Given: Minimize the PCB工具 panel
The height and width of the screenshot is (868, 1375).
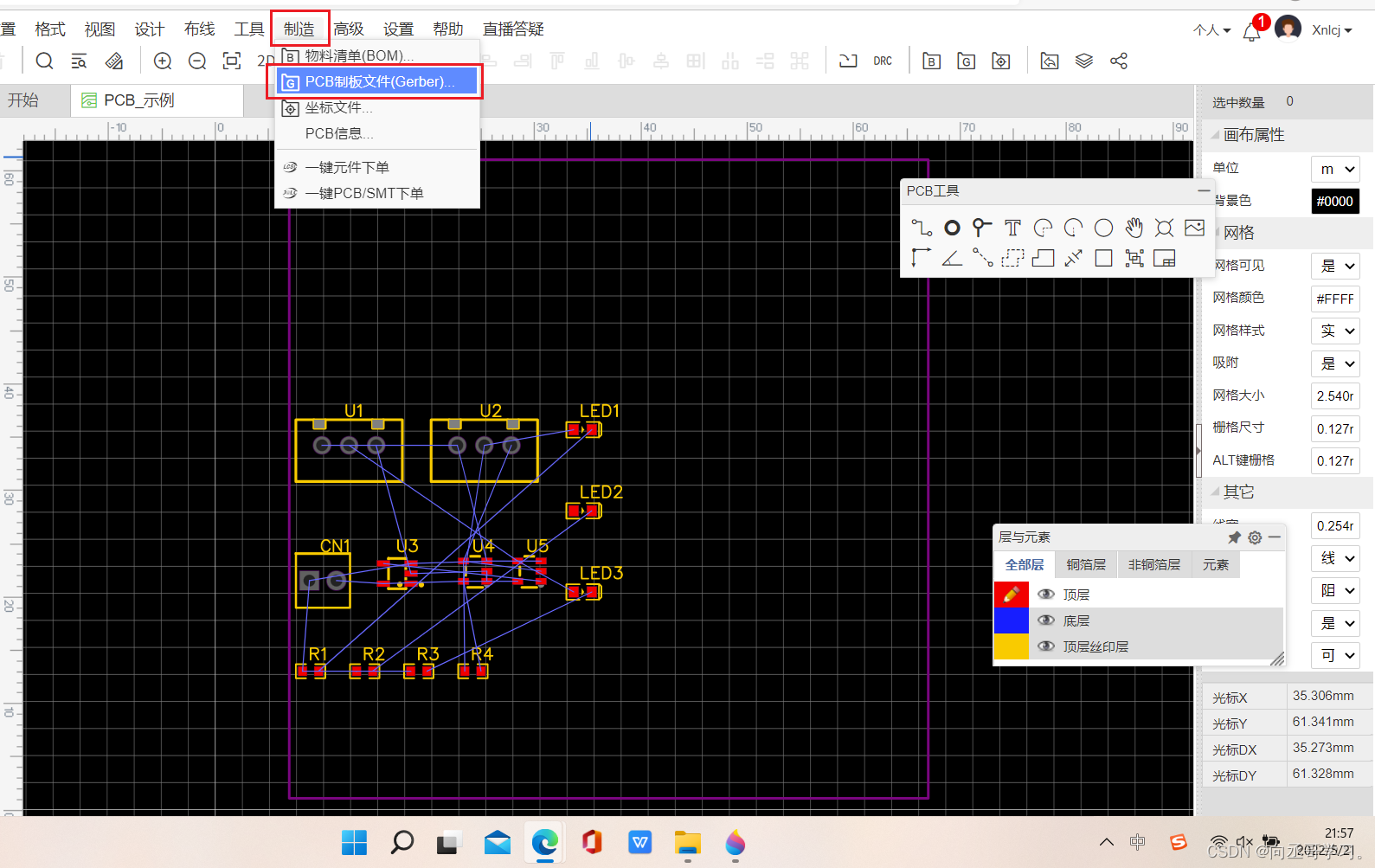Looking at the screenshot, I should tap(1203, 190).
